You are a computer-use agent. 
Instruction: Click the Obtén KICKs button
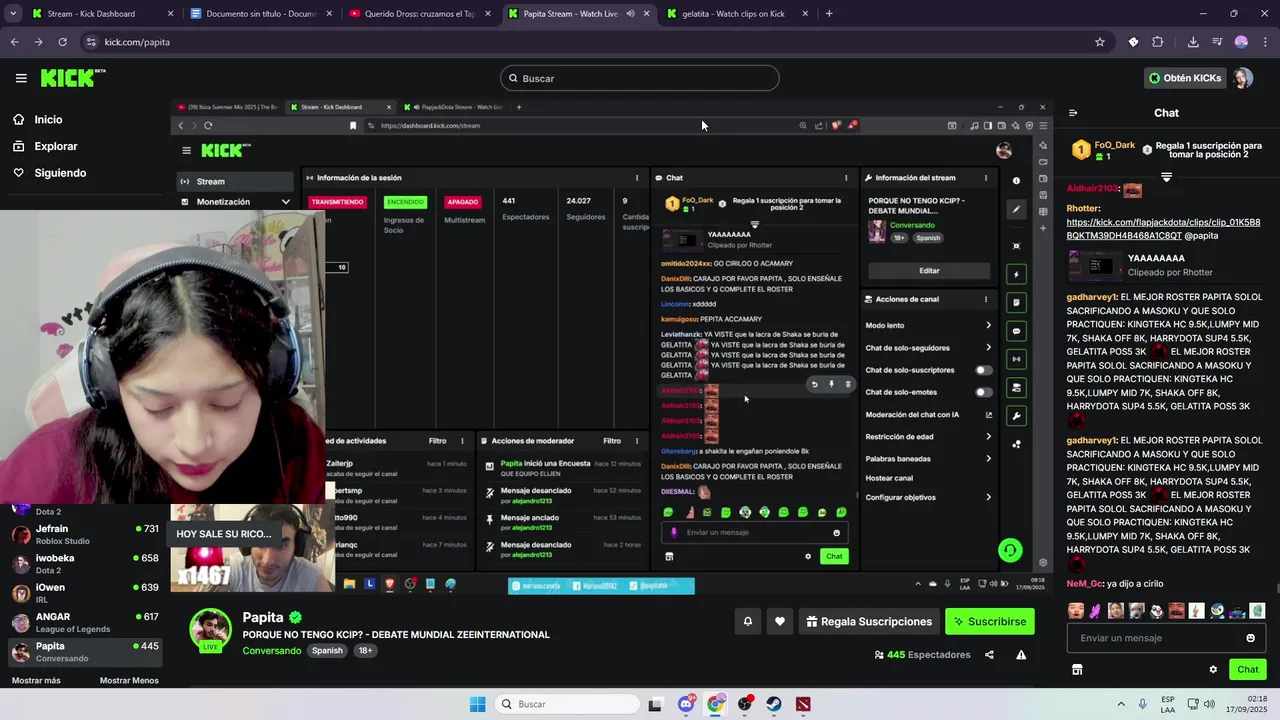click(1185, 78)
